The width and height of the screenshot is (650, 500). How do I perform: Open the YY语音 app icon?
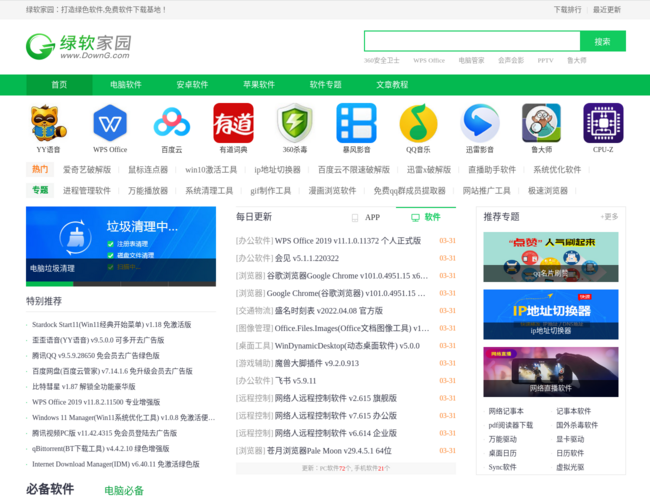click(x=48, y=123)
